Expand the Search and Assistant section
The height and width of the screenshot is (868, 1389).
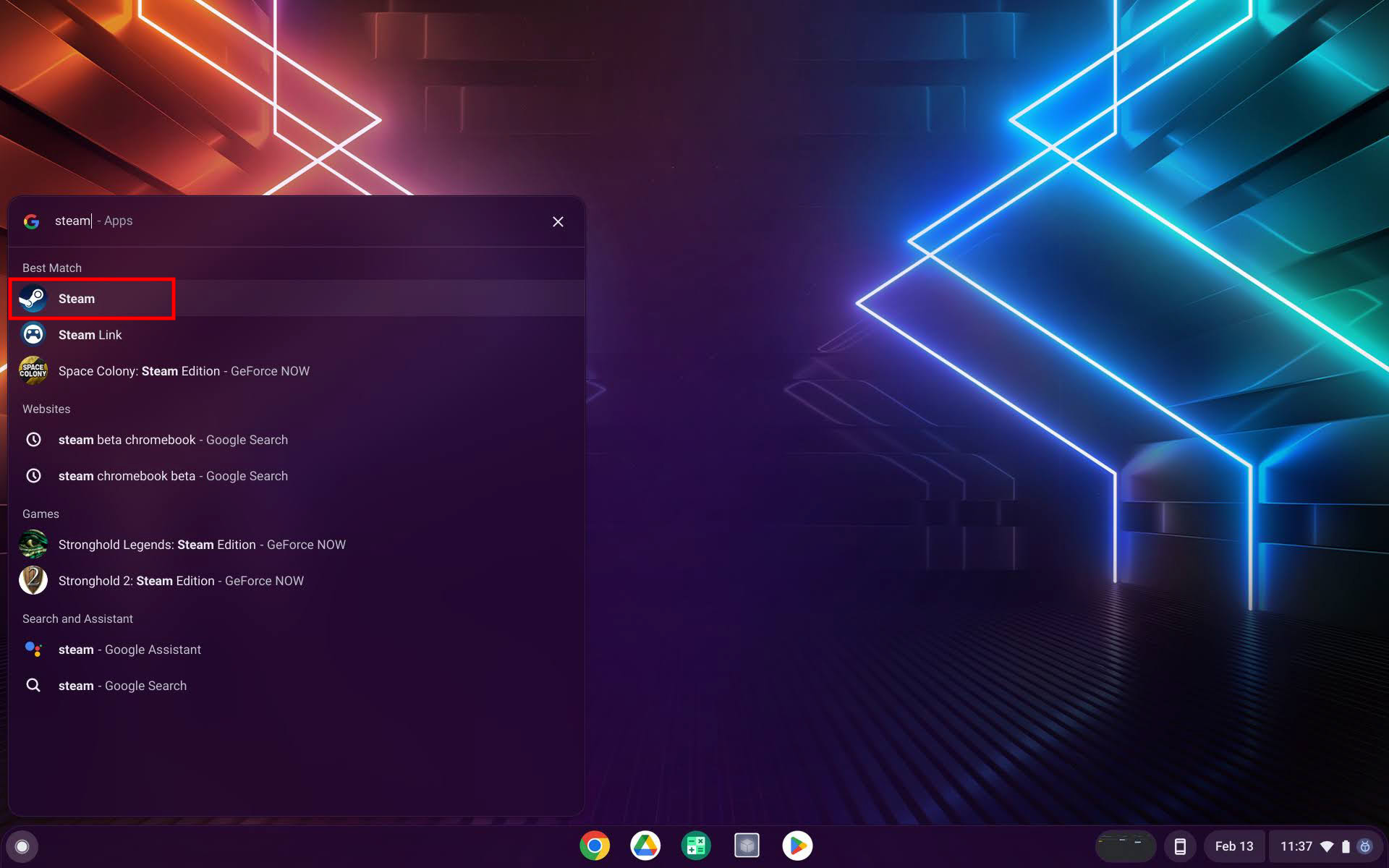(x=77, y=618)
